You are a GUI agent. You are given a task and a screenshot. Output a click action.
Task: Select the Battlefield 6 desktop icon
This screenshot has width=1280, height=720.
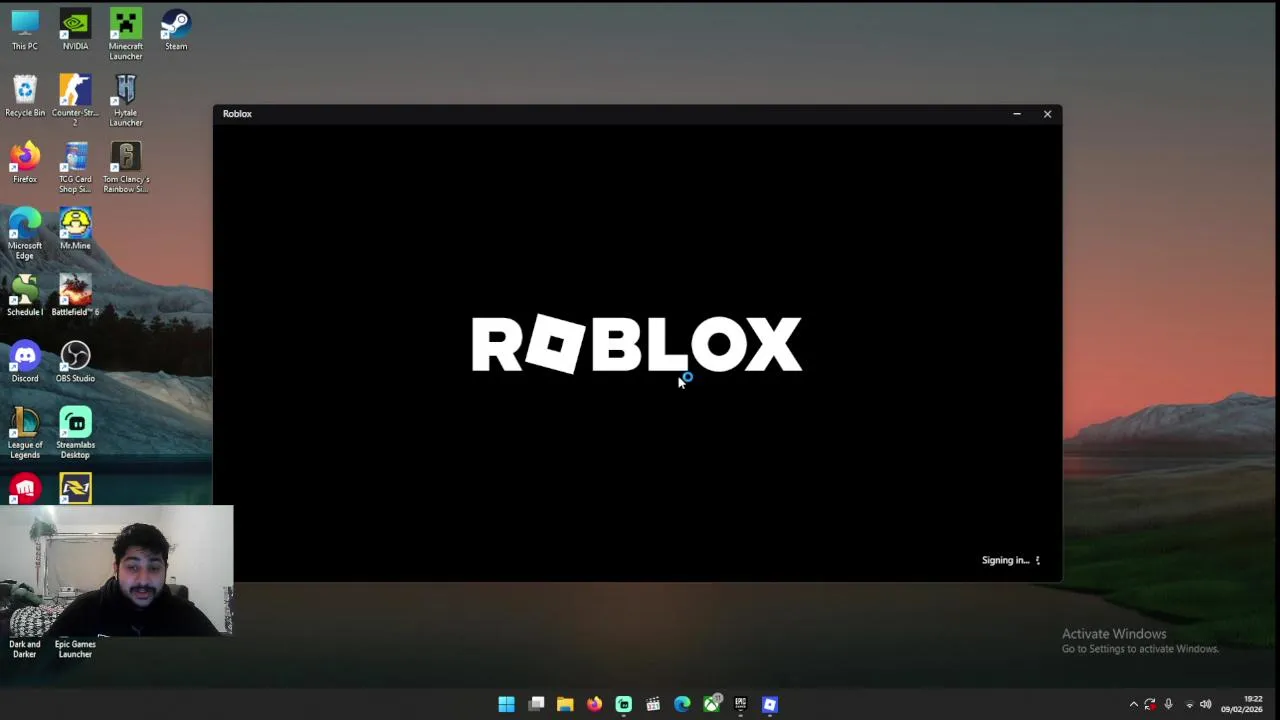click(x=75, y=295)
